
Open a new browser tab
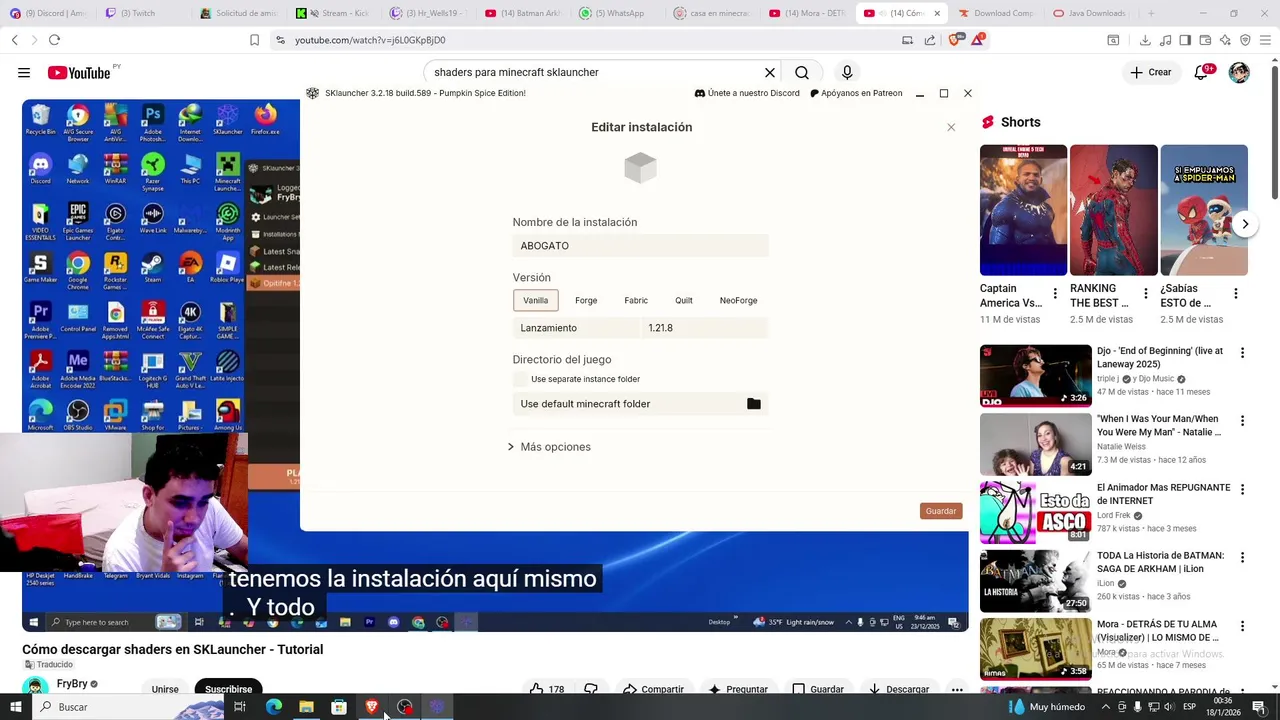1151,13
